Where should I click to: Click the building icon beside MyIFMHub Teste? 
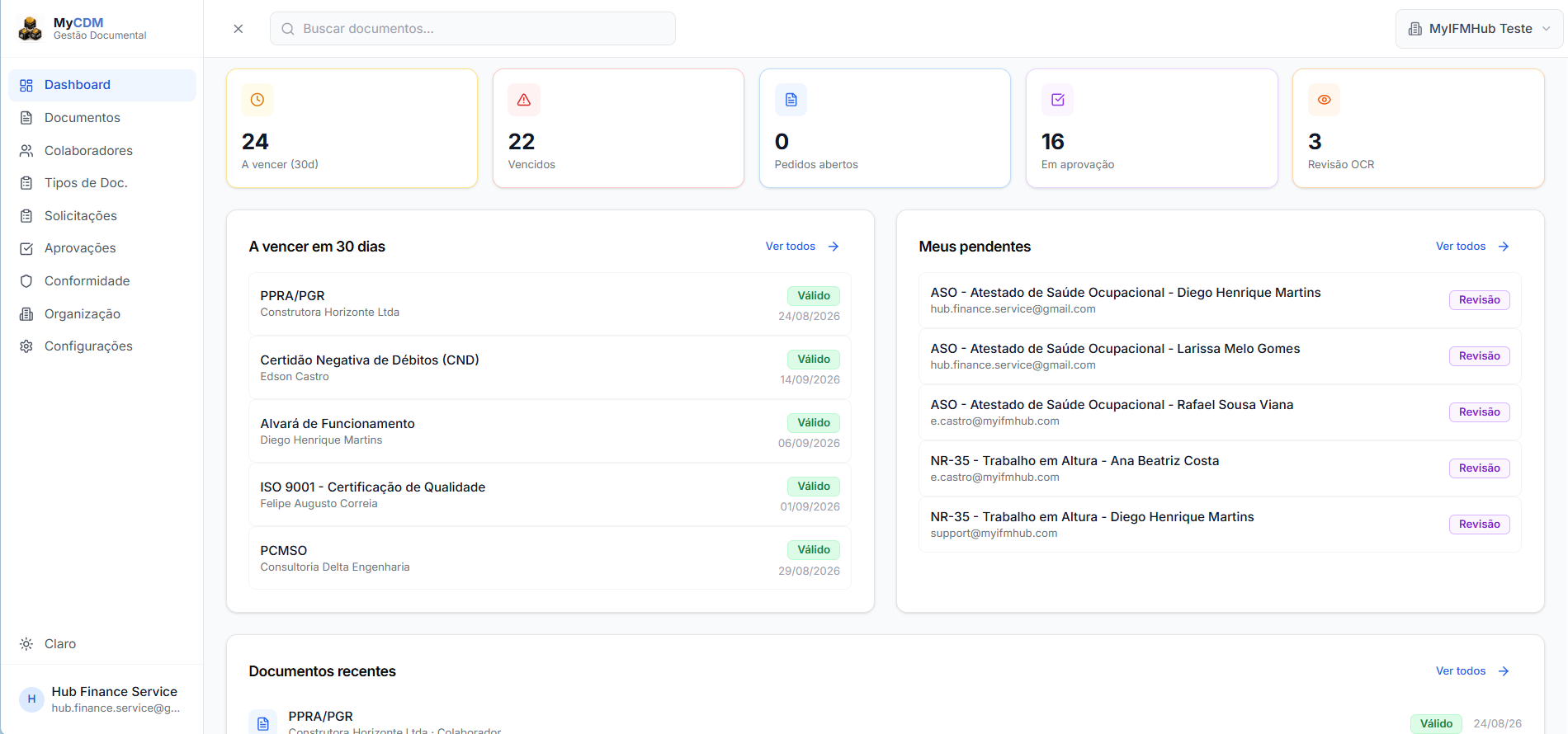tap(1415, 29)
